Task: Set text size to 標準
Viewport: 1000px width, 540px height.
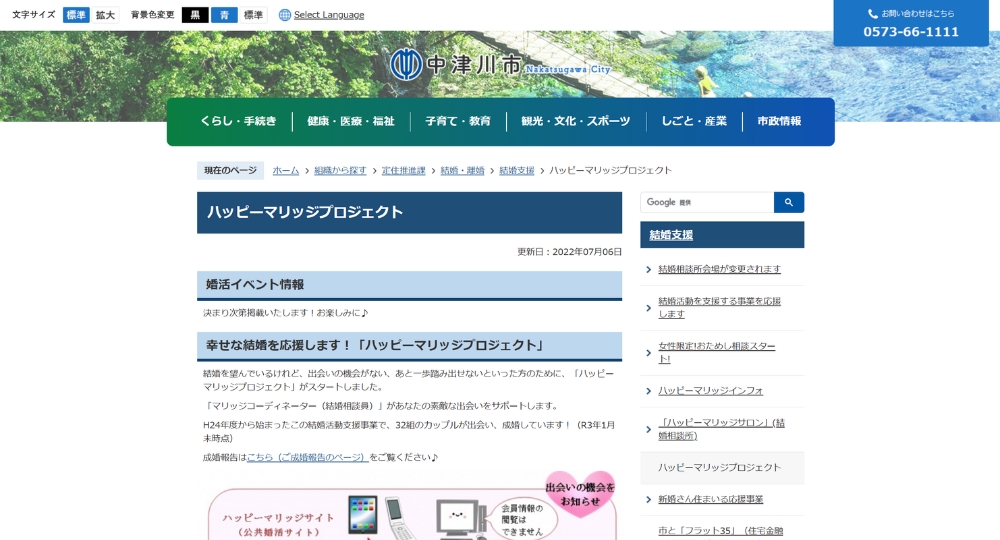Action: tap(76, 15)
